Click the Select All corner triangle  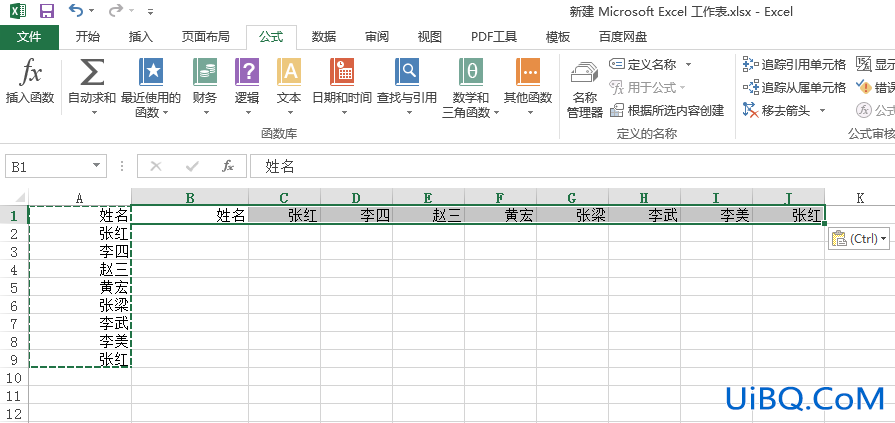19,198
